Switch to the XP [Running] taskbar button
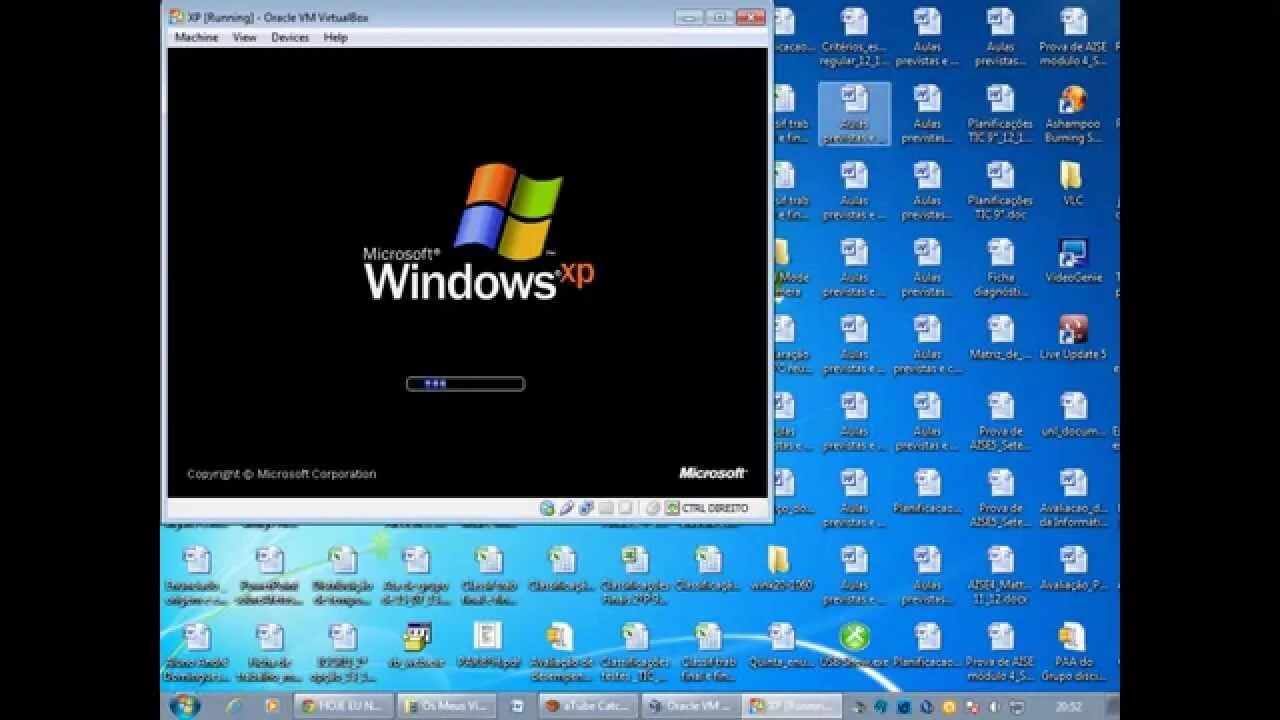The height and width of the screenshot is (720, 1280). coord(793,706)
